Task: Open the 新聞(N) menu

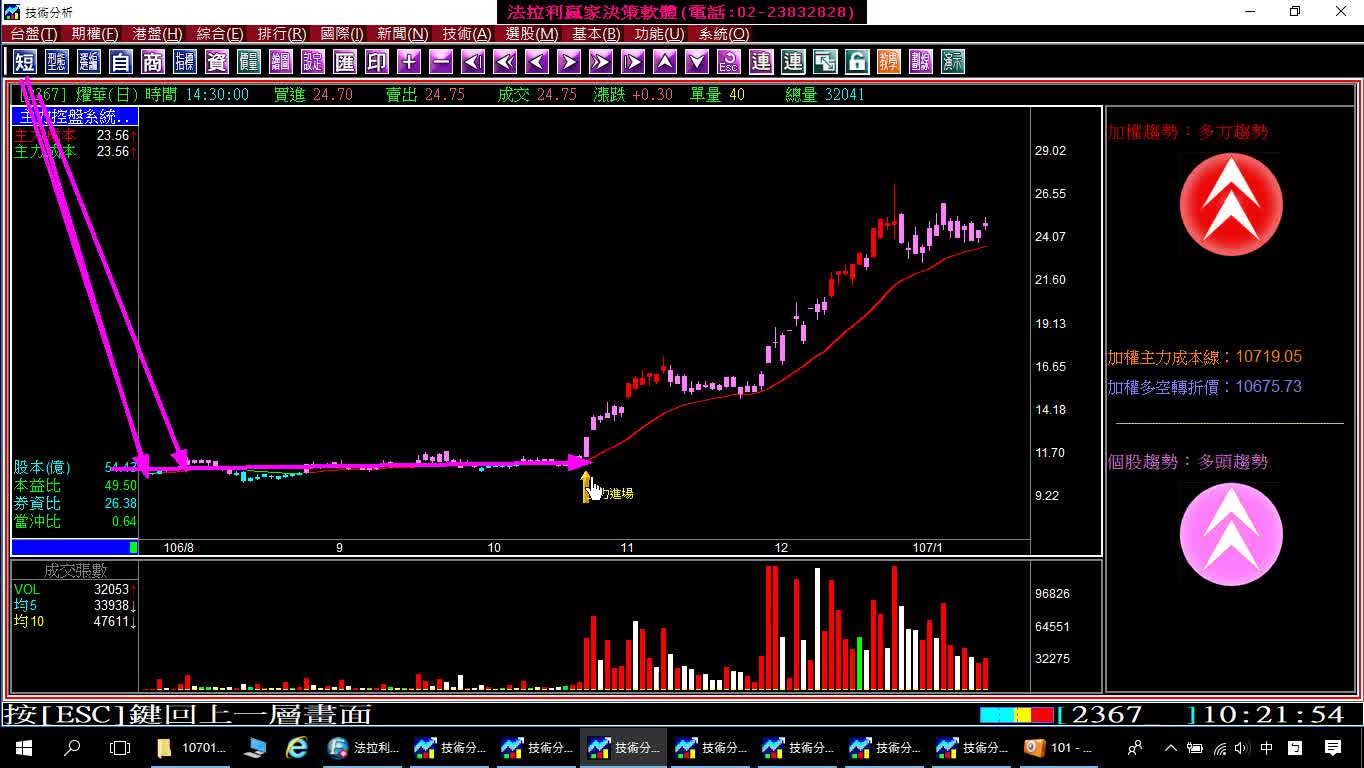Action: 403,34
